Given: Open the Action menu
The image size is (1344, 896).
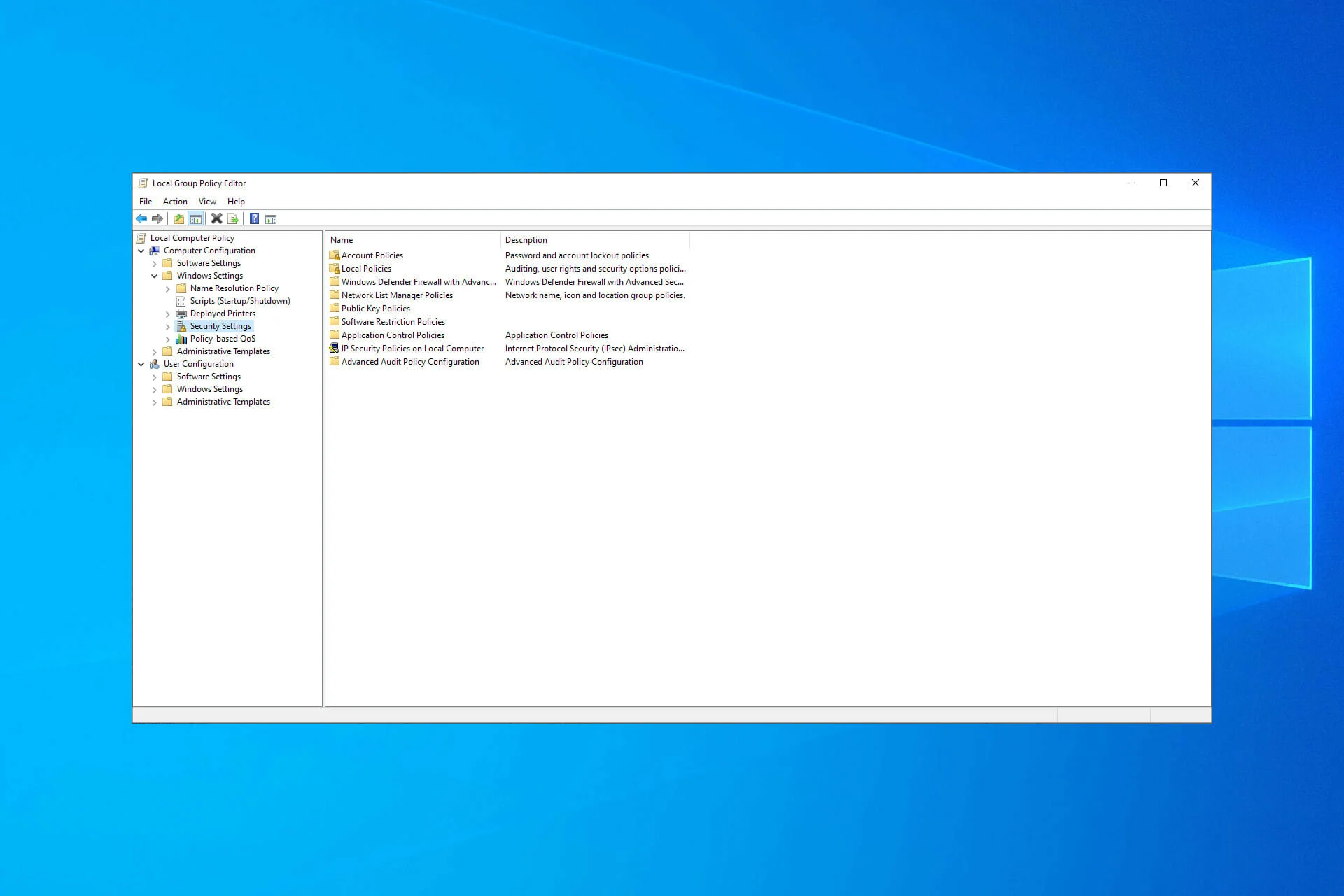Looking at the screenshot, I should click(x=175, y=202).
